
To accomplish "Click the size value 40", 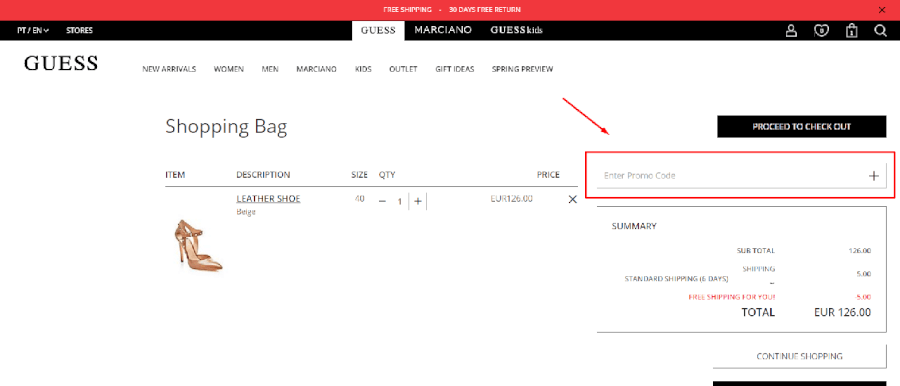I will pos(359,199).
